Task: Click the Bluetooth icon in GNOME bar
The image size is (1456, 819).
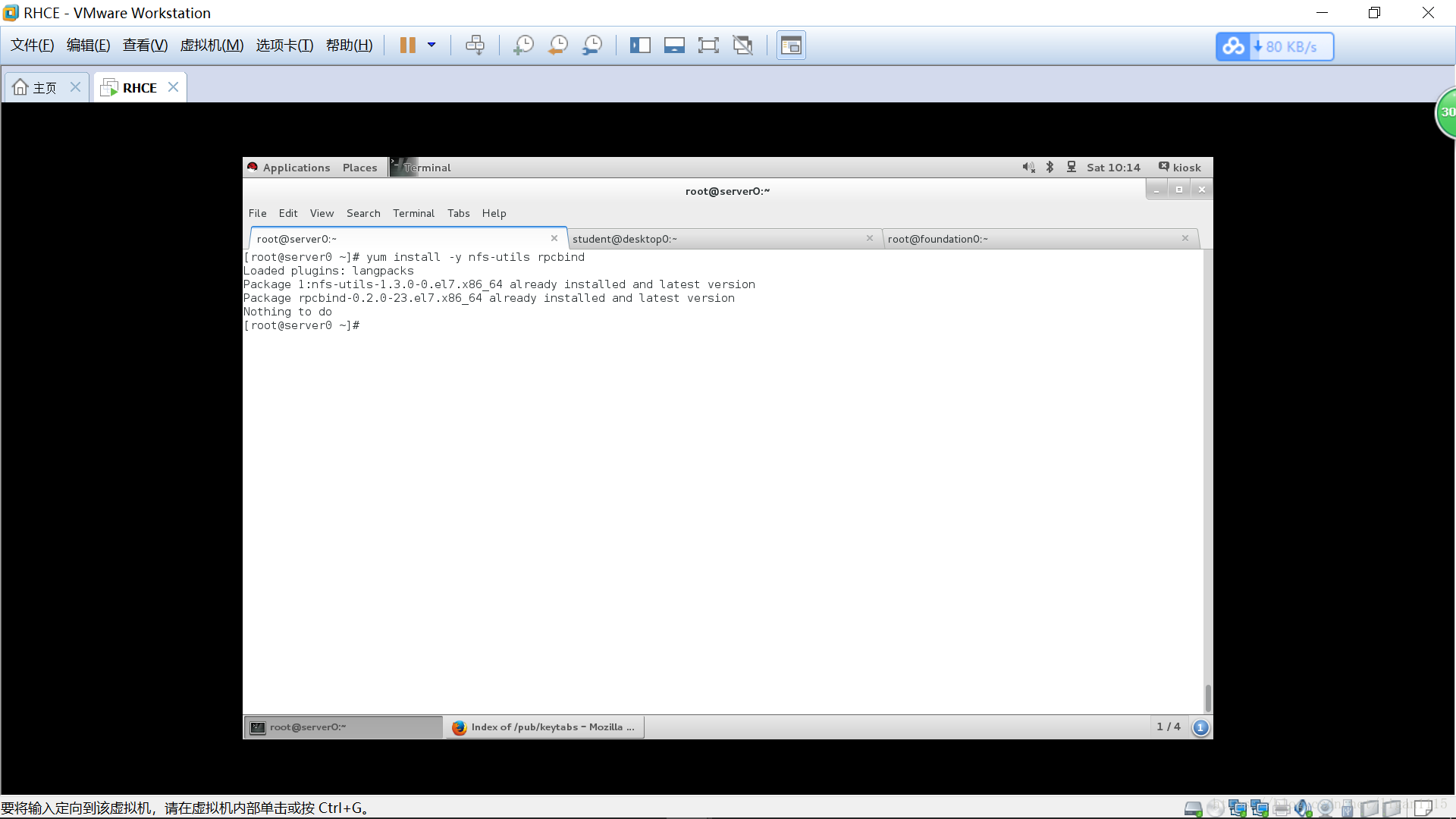Action: pos(1050,168)
